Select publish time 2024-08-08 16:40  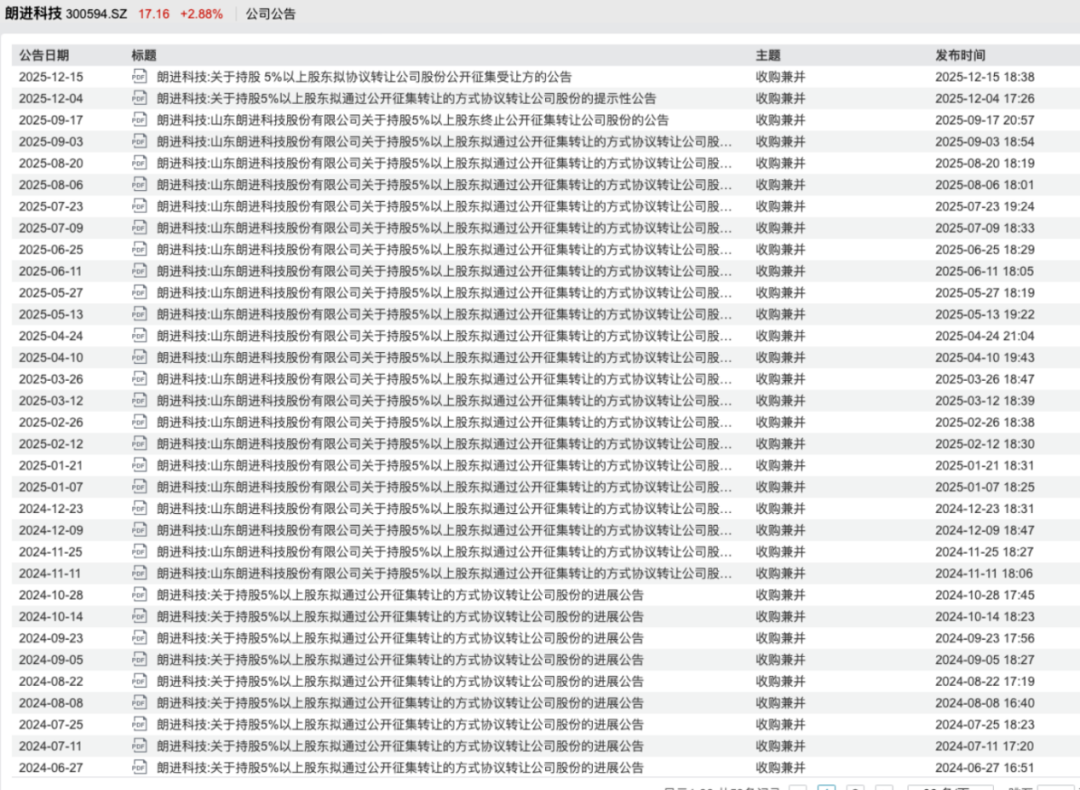[985, 703]
